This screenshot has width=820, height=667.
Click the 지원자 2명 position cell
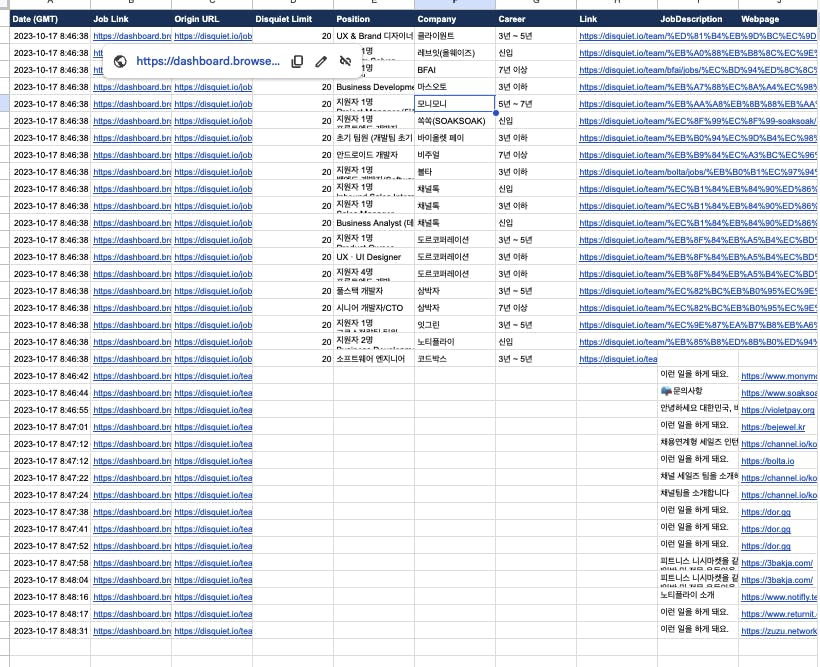point(374,342)
